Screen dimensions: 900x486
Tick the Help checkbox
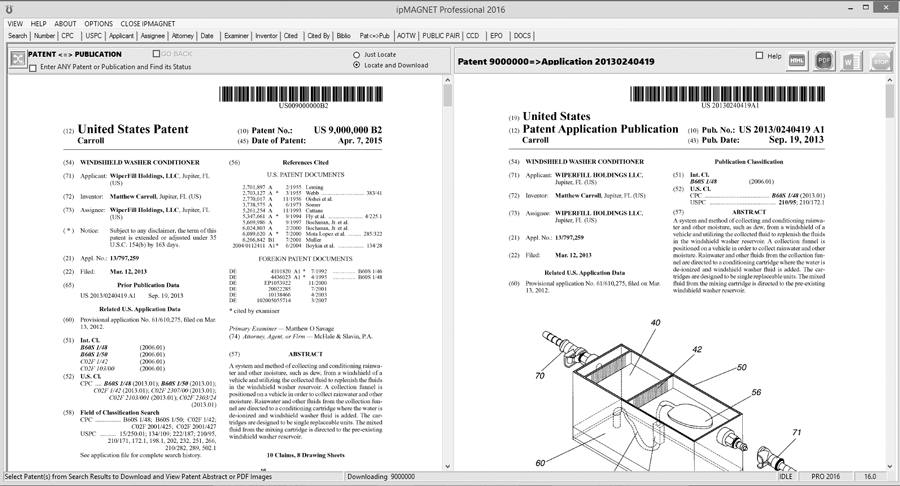coord(761,56)
